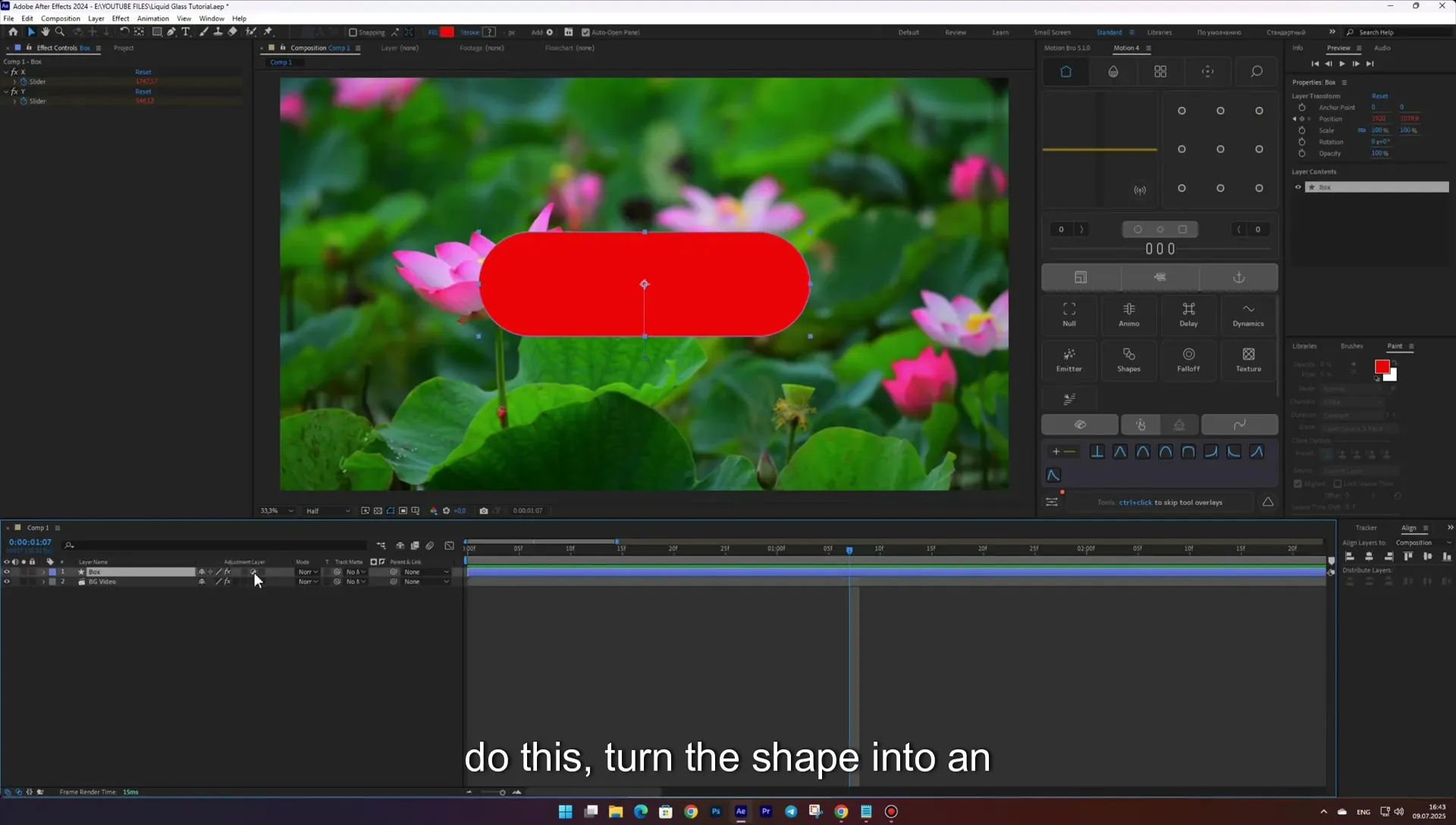The height and width of the screenshot is (825, 1456).
Task: Open the 33.3% magnification dropdown
Action: click(x=276, y=511)
